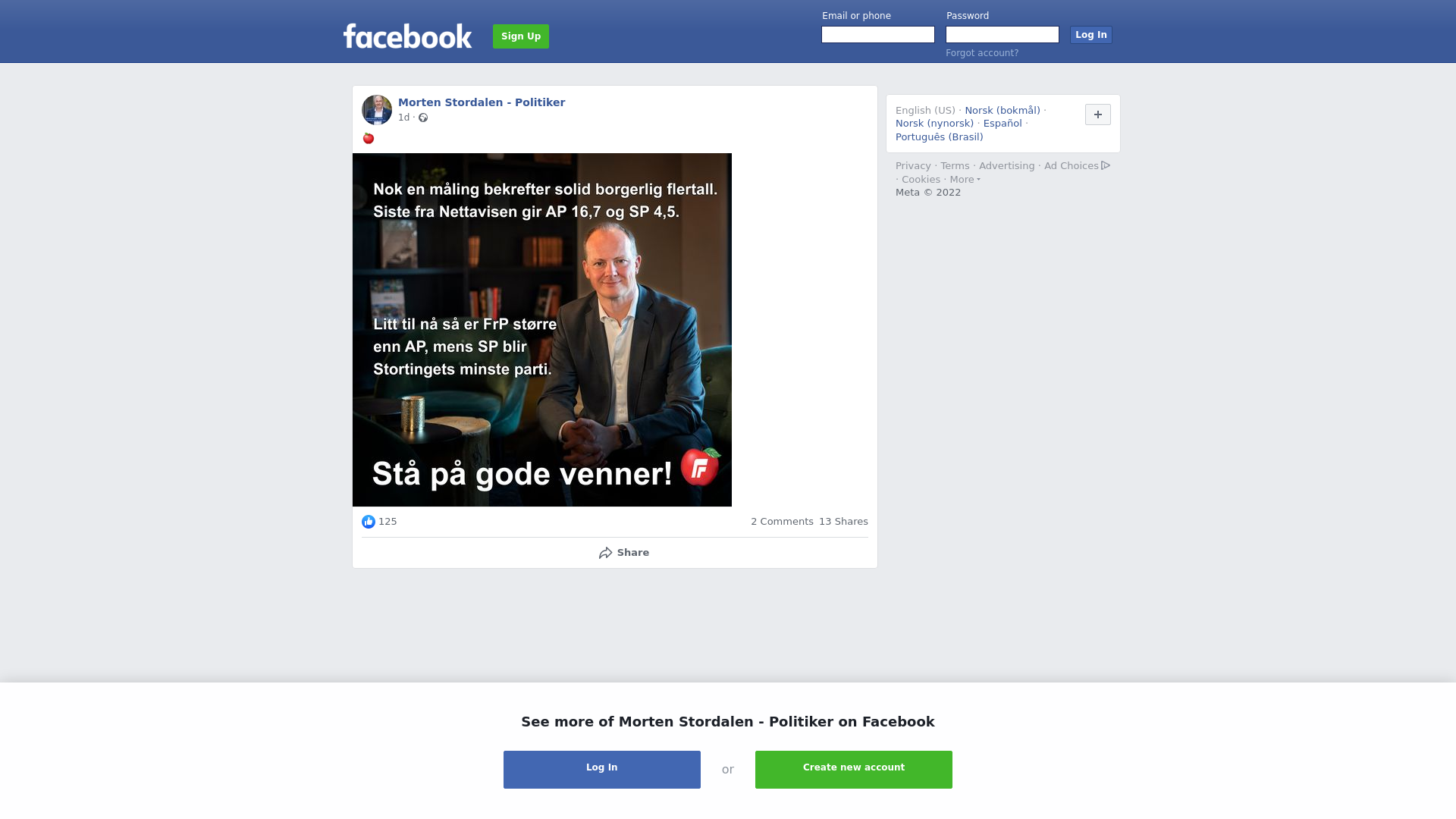Open the post's 2 Comments
The height and width of the screenshot is (819, 1456).
(782, 522)
